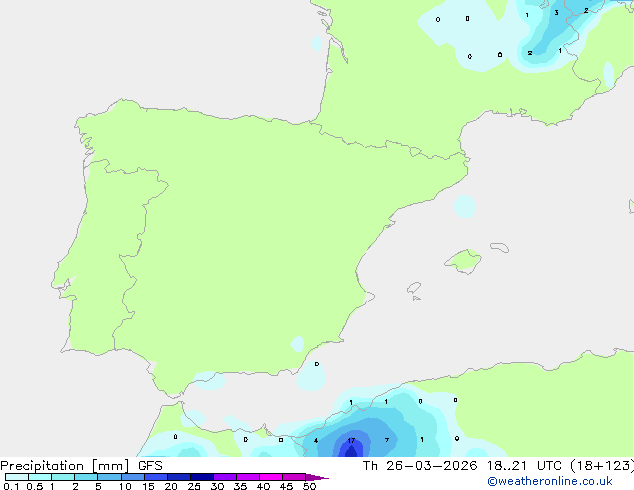Select the 2–5 mm legend color box
Image resolution: width=634 pixels, height=490 pixels.
pyautogui.click(x=86, y=477)
